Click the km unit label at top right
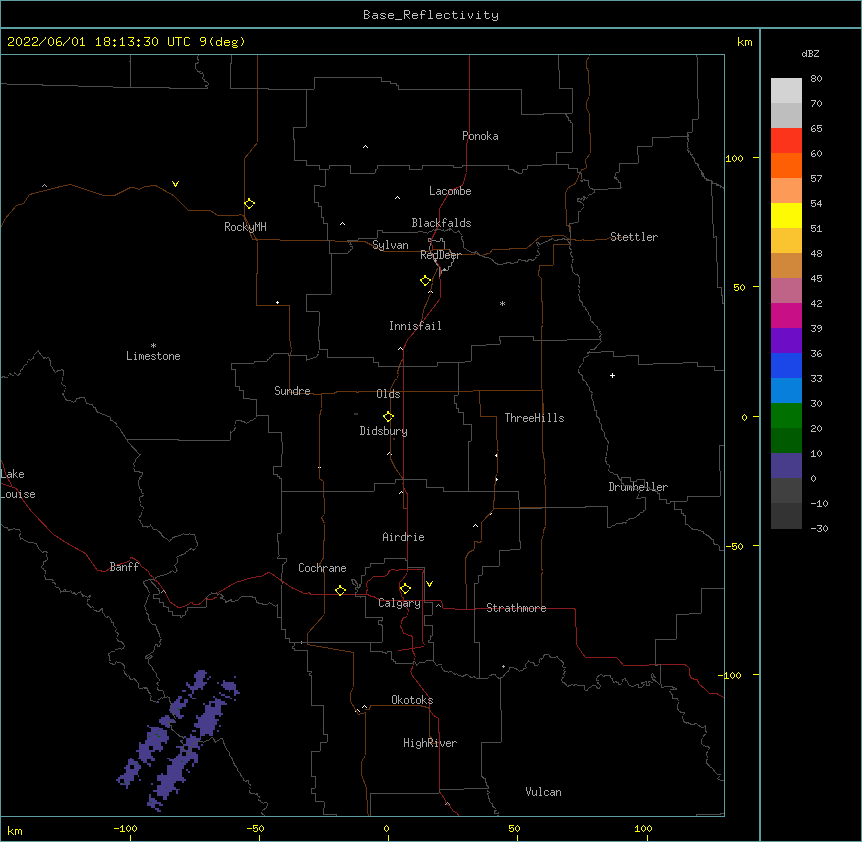 tap(744, 42)
